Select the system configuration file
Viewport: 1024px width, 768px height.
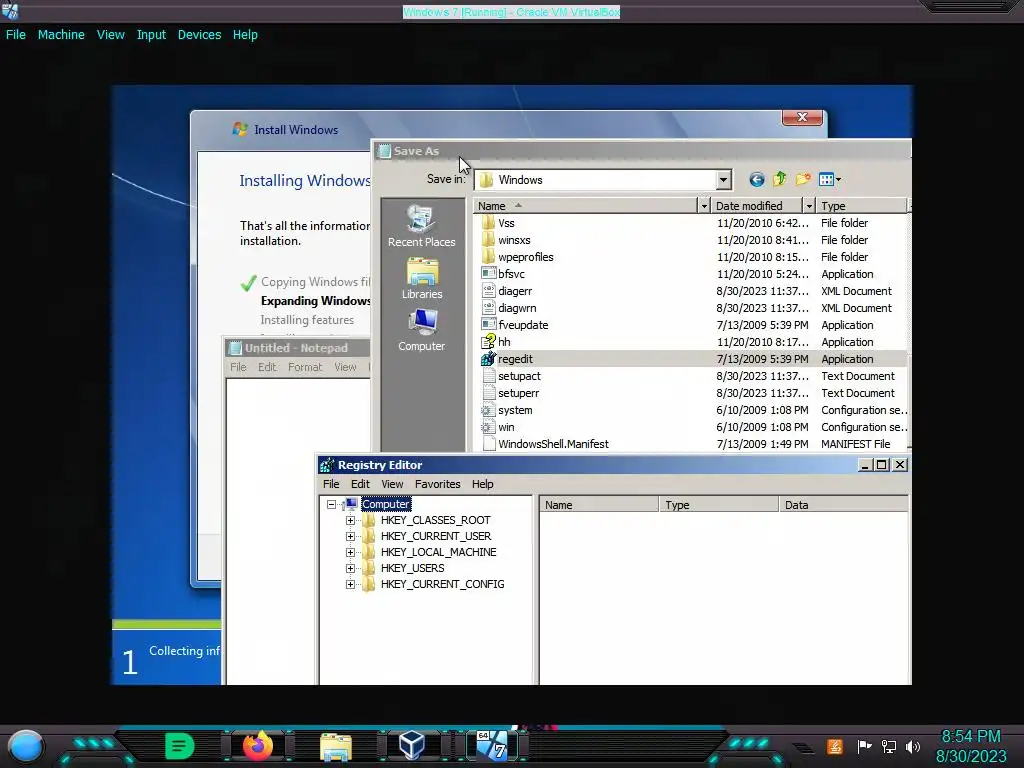tap(515, 409)
